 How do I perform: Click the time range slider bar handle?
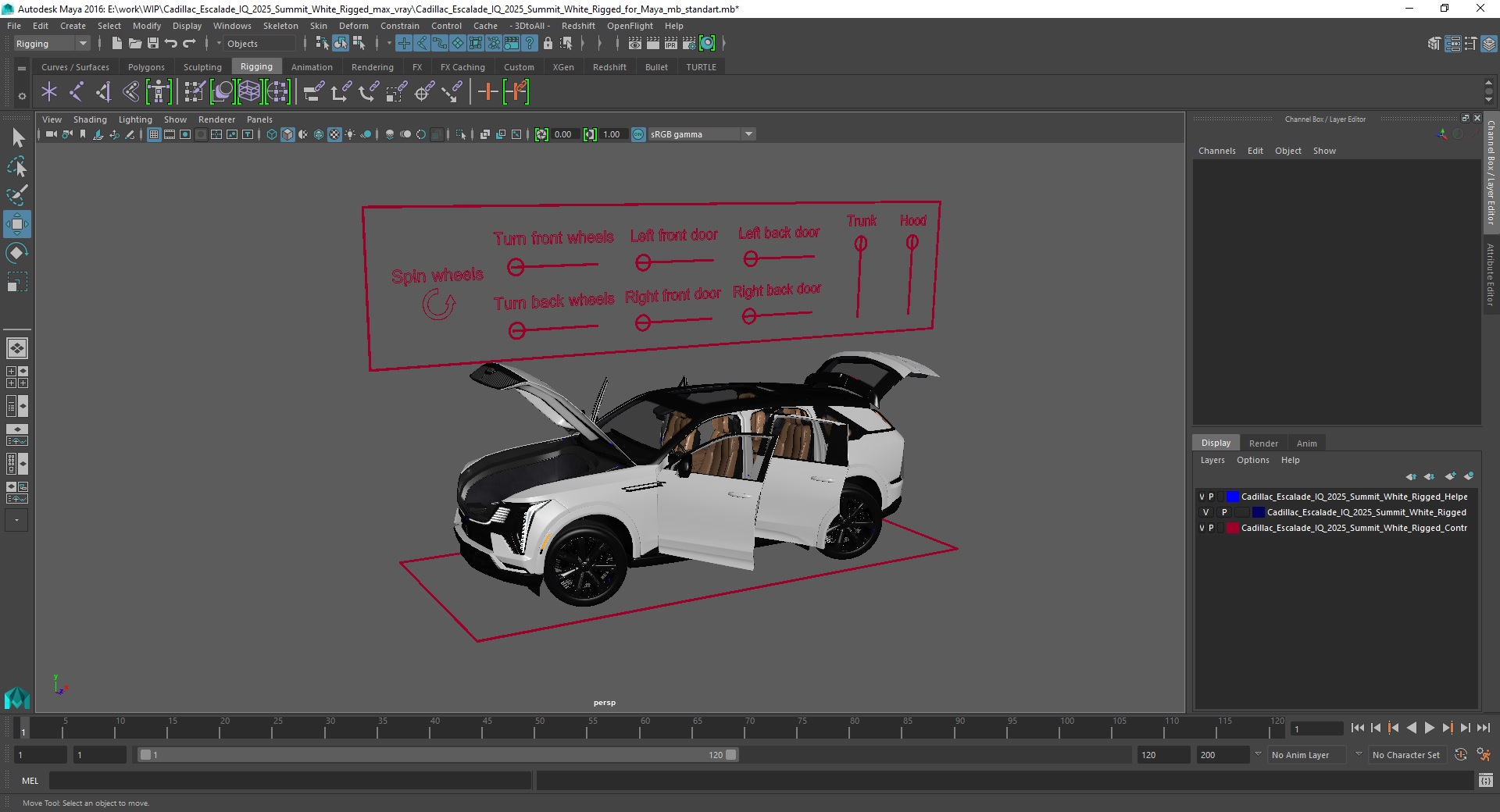point(437,755)
